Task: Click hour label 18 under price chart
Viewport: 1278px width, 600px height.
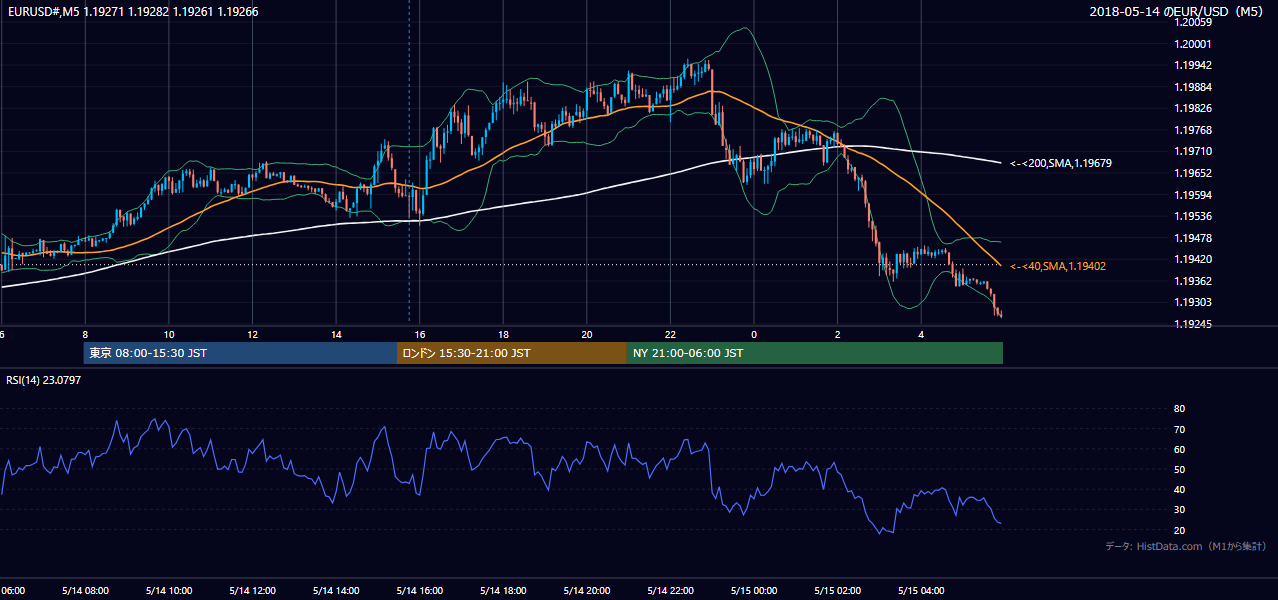Action: tap(504, 334)
